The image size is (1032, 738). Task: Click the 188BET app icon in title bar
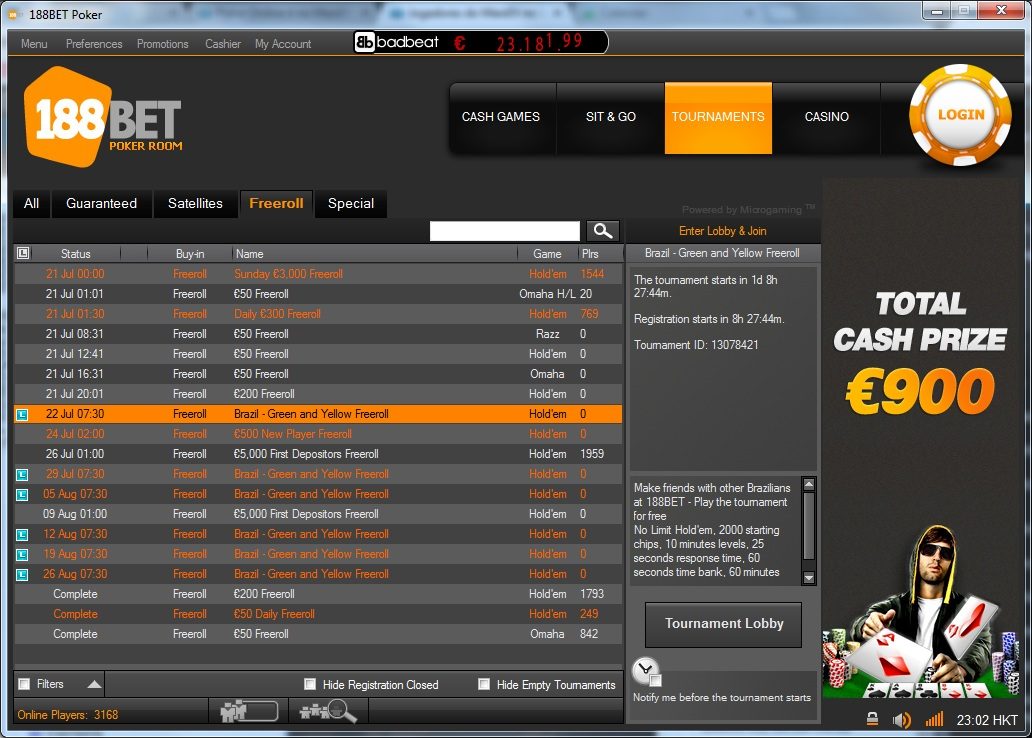pyautogui.click(x=14, y=14)
